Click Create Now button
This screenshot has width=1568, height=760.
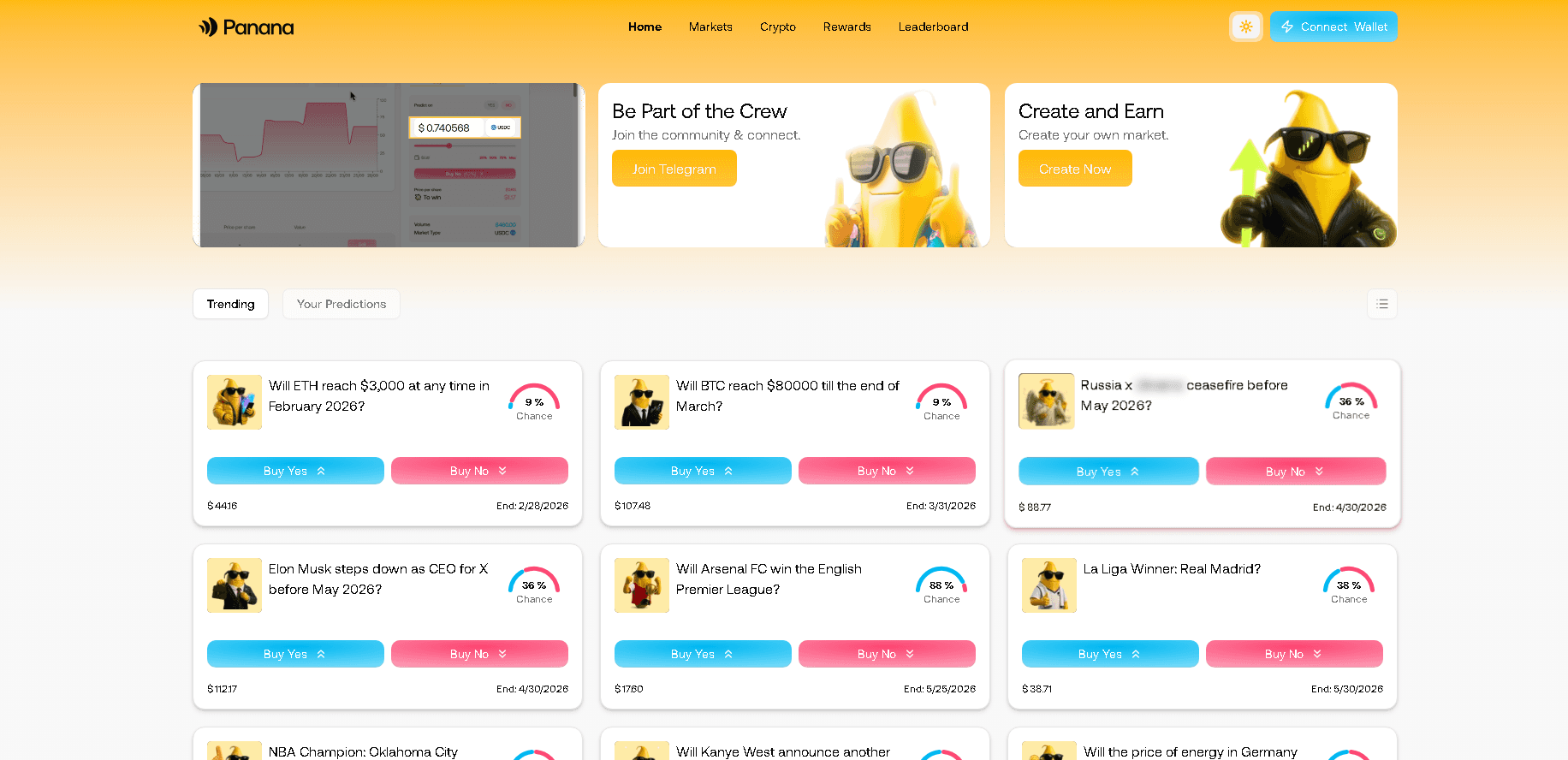[x=1074, y=169]
